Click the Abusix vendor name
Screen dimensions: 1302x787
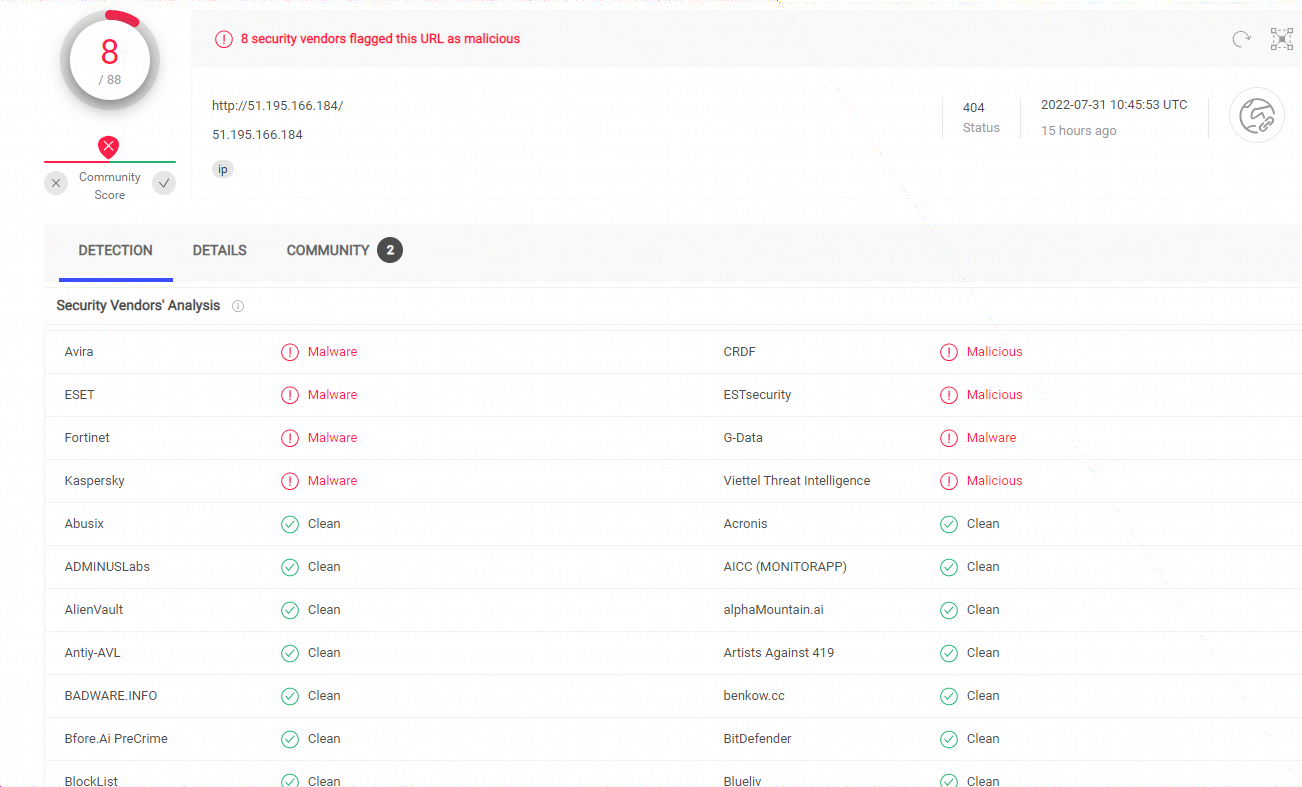pyautogui.click(x=84, y=524)
